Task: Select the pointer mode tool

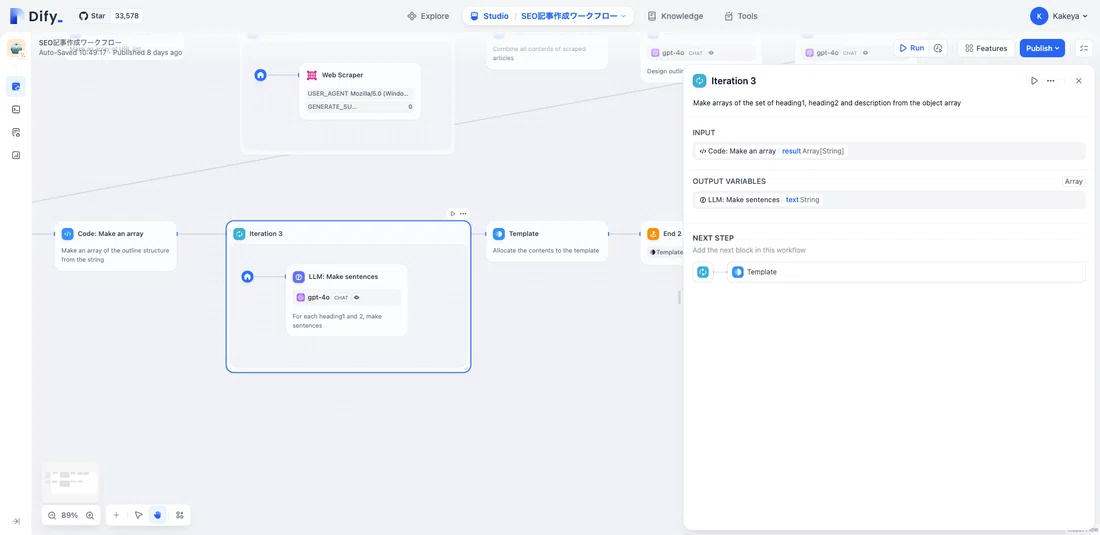Action: pos(138,515)
